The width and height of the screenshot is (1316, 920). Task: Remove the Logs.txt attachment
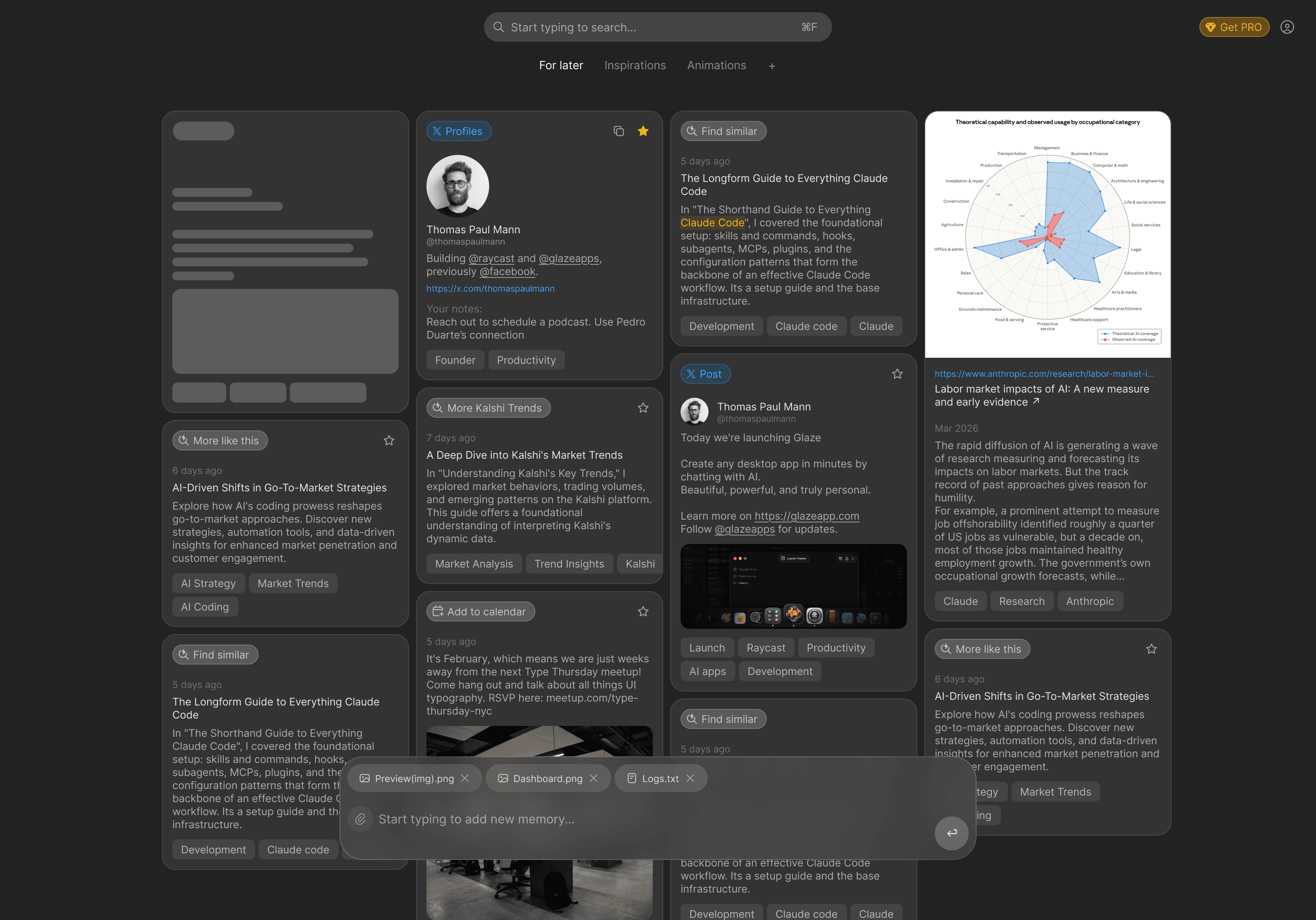tap(691, 778)
